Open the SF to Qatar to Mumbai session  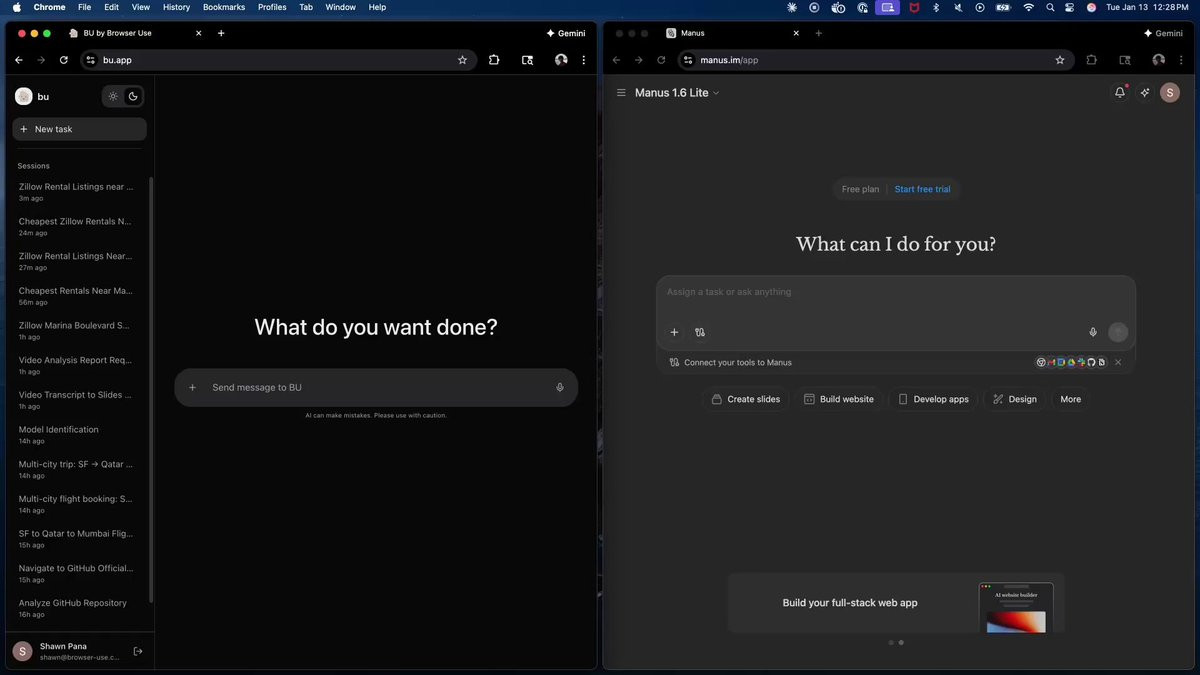[x=78, y=539]
